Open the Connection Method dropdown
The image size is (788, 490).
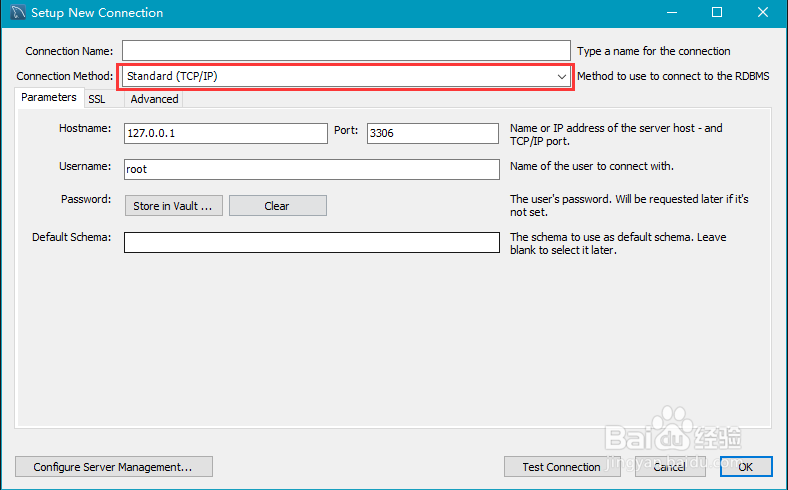[x=346, y=76]
